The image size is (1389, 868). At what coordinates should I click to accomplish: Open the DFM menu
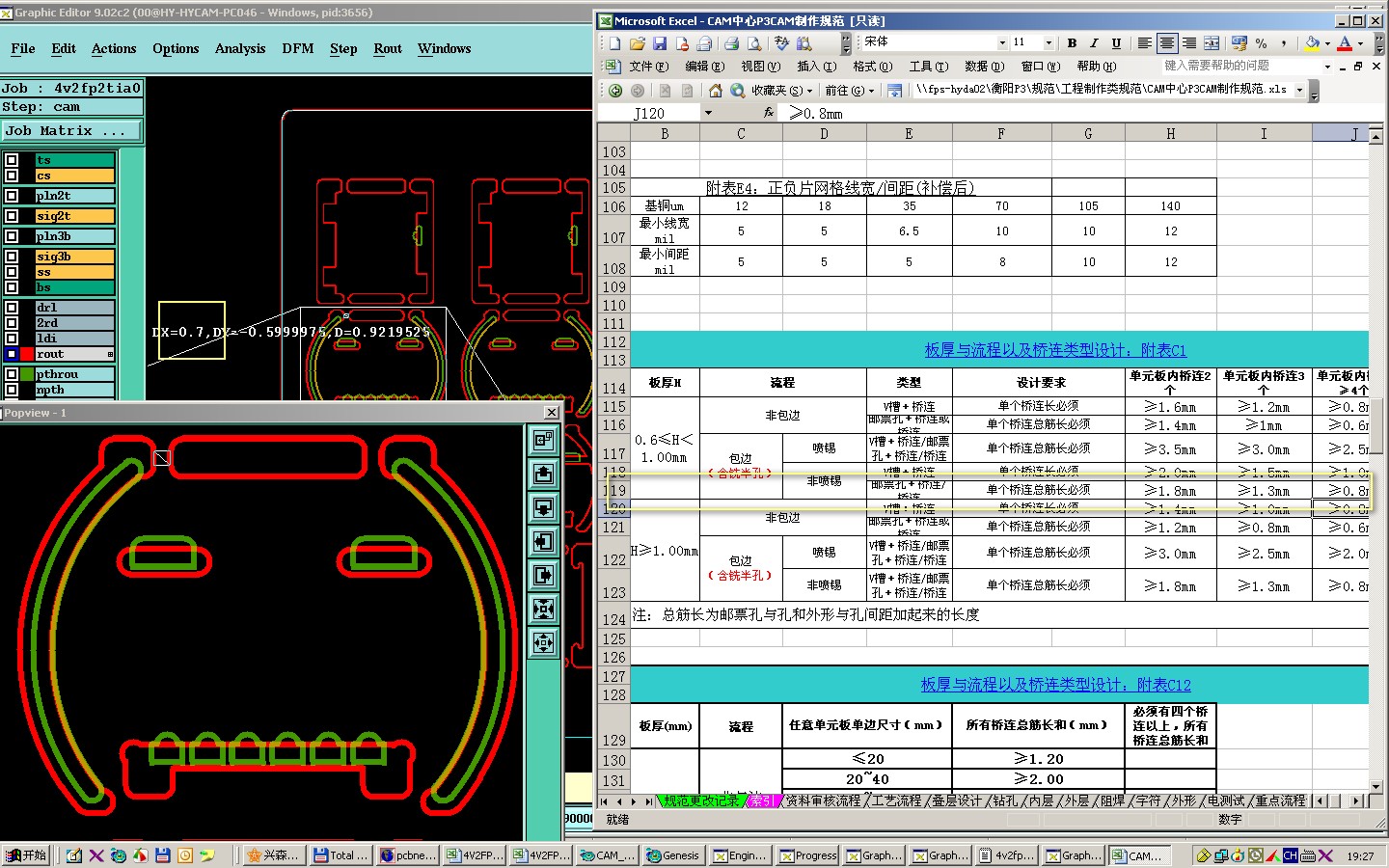(x=297, y=48)
